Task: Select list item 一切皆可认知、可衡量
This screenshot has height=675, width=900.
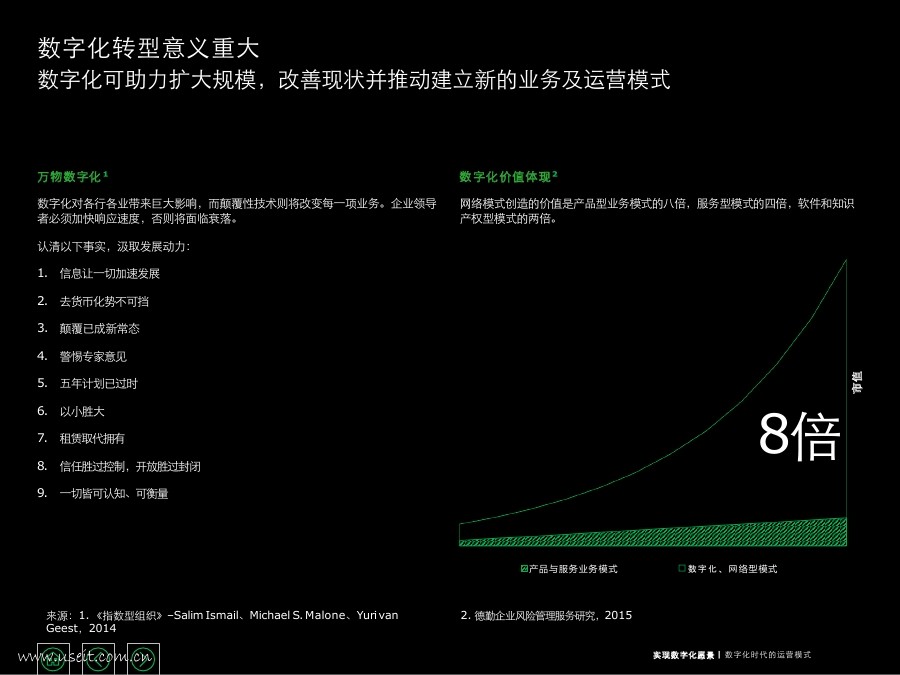Action: pyautogui.click(x=114, y=494)
